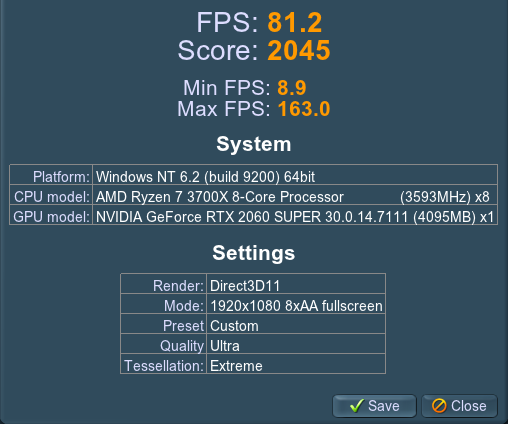The height and width of the screenshot is (424, 508).
Task: Click the green checkmark Save icon
Action: click(357, 406)
